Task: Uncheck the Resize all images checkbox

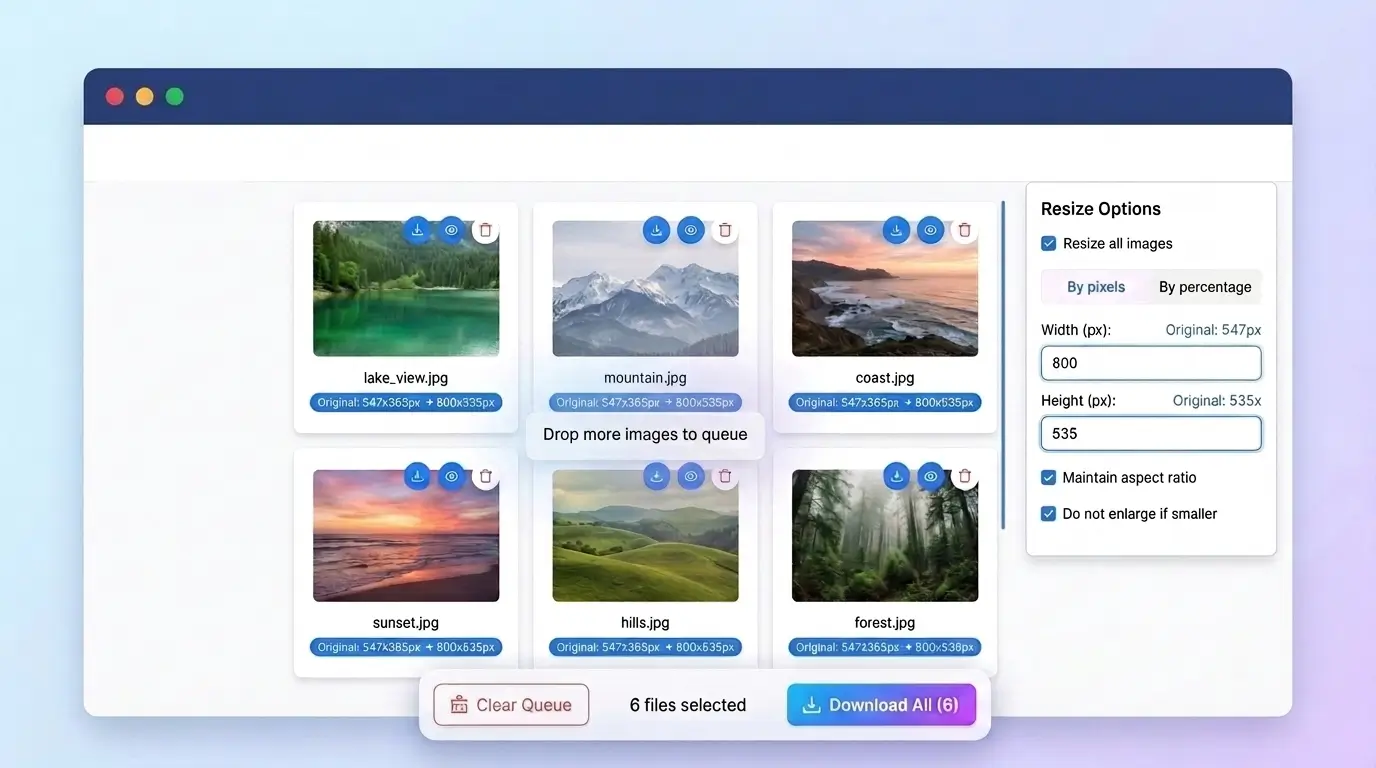Action: click(x=1049, y=243)
